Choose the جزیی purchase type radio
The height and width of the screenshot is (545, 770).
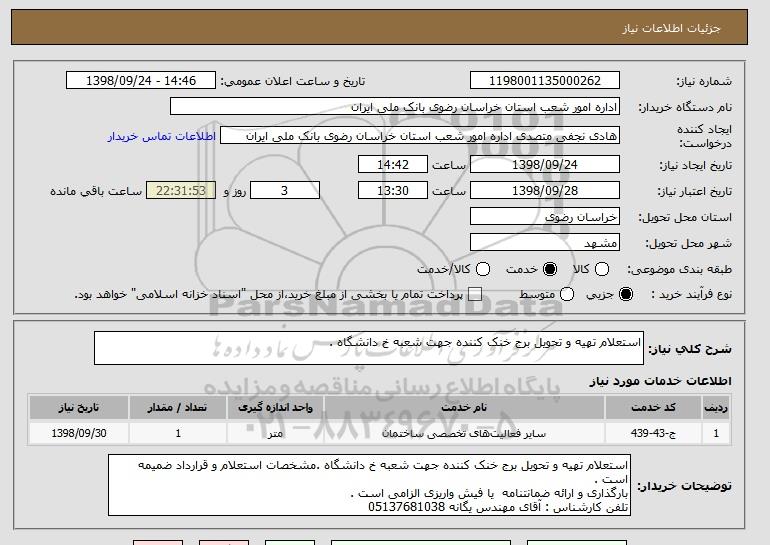626,294
